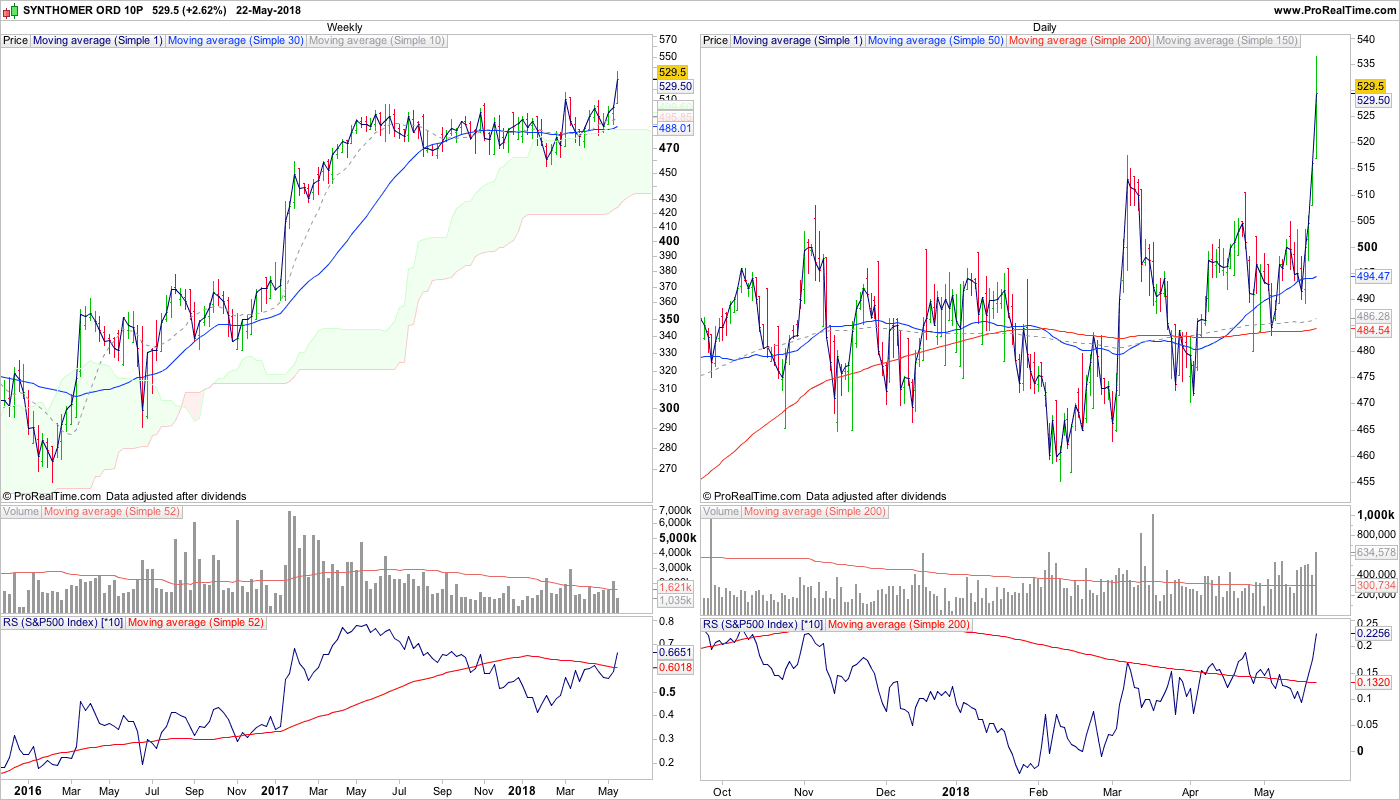Click the 1,621k volume average tag

click(675, 588)
